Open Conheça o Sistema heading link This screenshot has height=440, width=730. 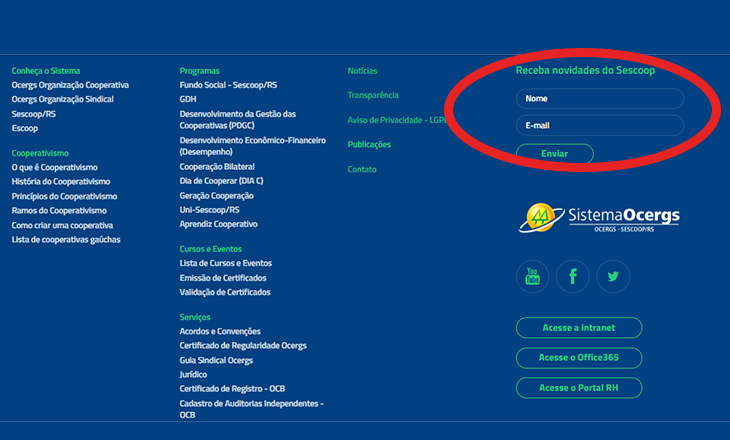[46, 71]
